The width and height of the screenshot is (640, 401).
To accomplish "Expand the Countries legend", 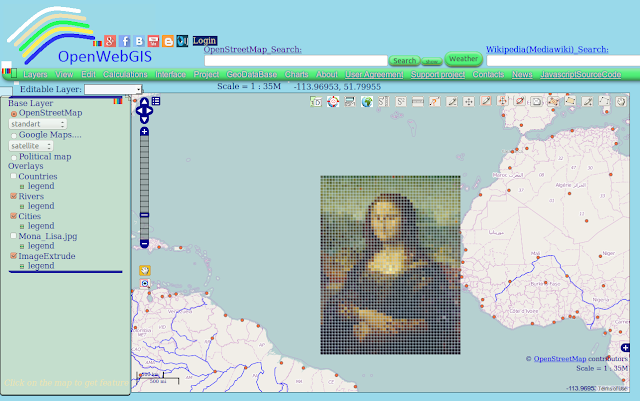I will tap(22, 187).
